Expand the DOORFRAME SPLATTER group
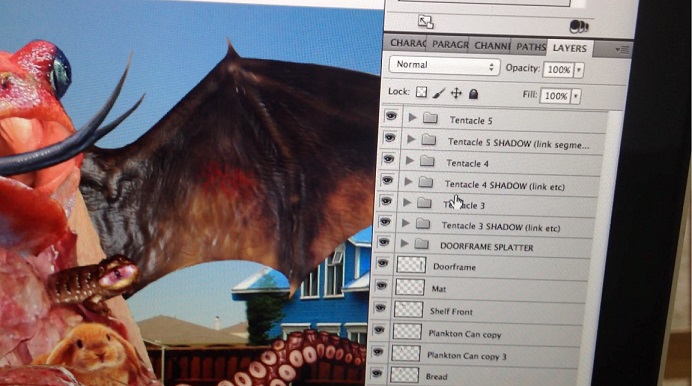 (x=404, y=244)
